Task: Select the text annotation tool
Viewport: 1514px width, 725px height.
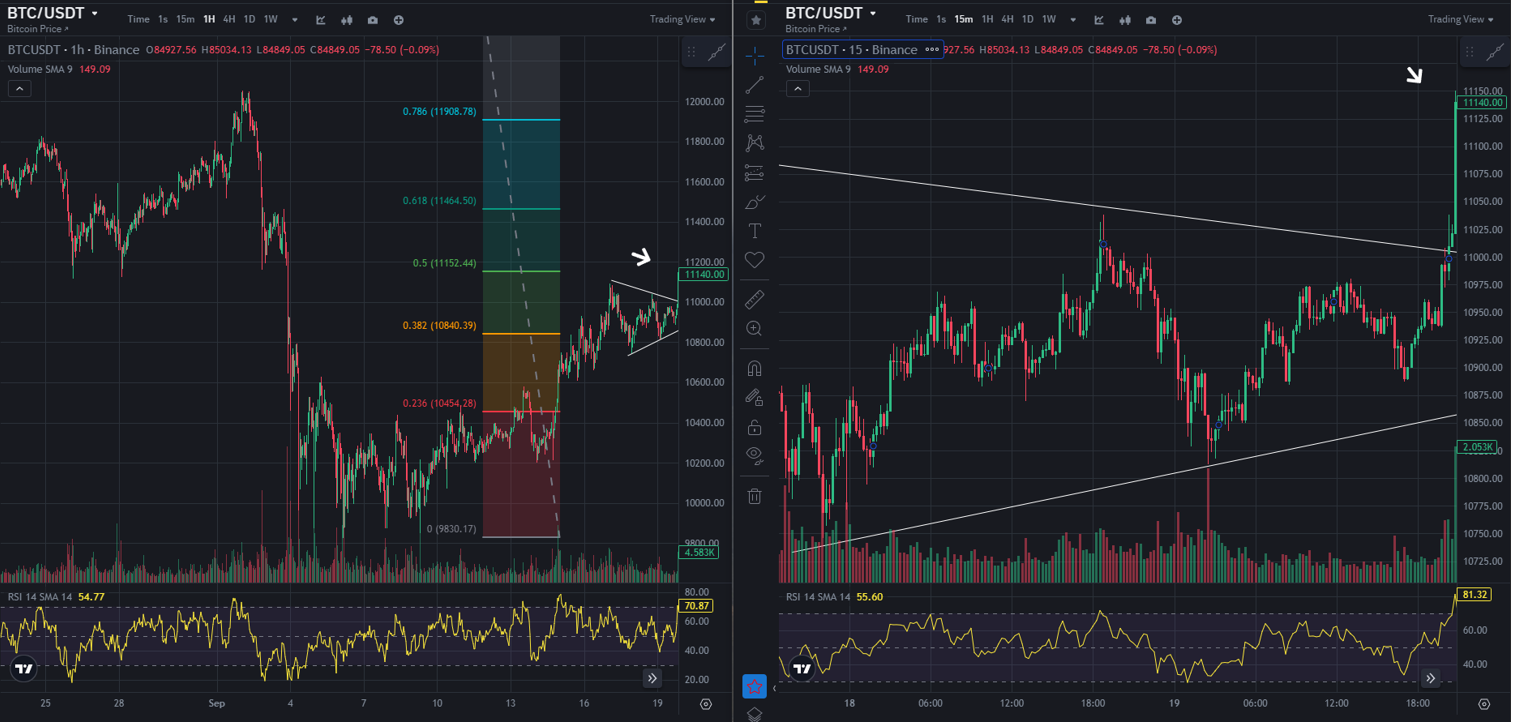Action: (x=755, y=230)
